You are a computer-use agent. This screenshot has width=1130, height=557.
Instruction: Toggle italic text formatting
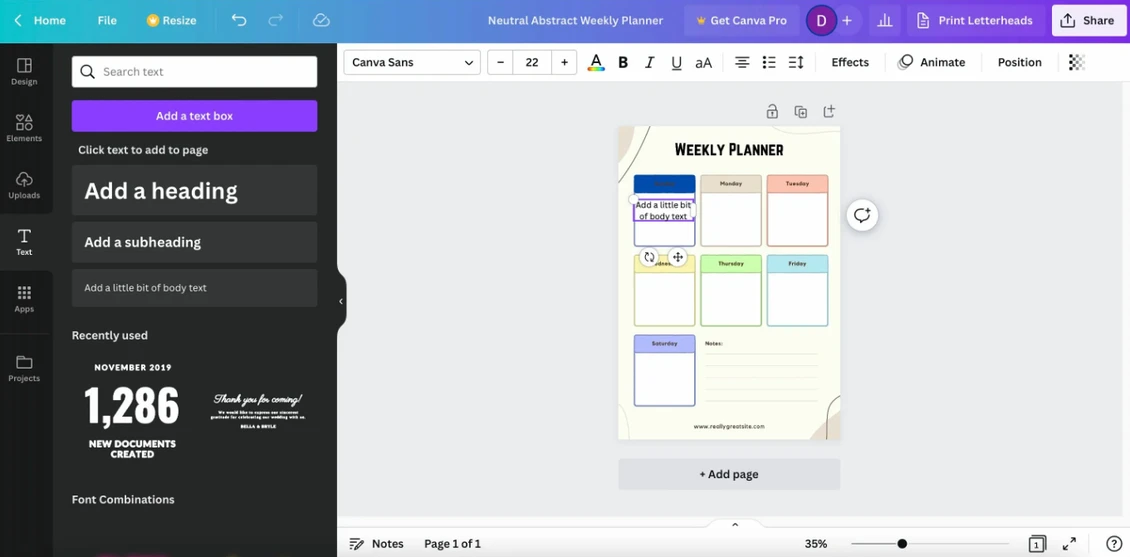pos(650,62)
